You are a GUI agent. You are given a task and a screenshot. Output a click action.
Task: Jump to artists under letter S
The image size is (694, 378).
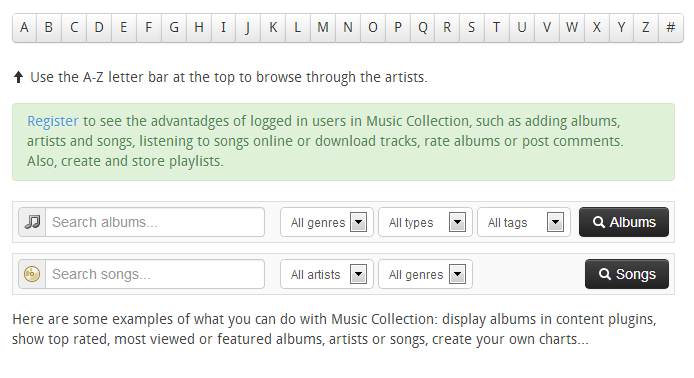(472, 28)
